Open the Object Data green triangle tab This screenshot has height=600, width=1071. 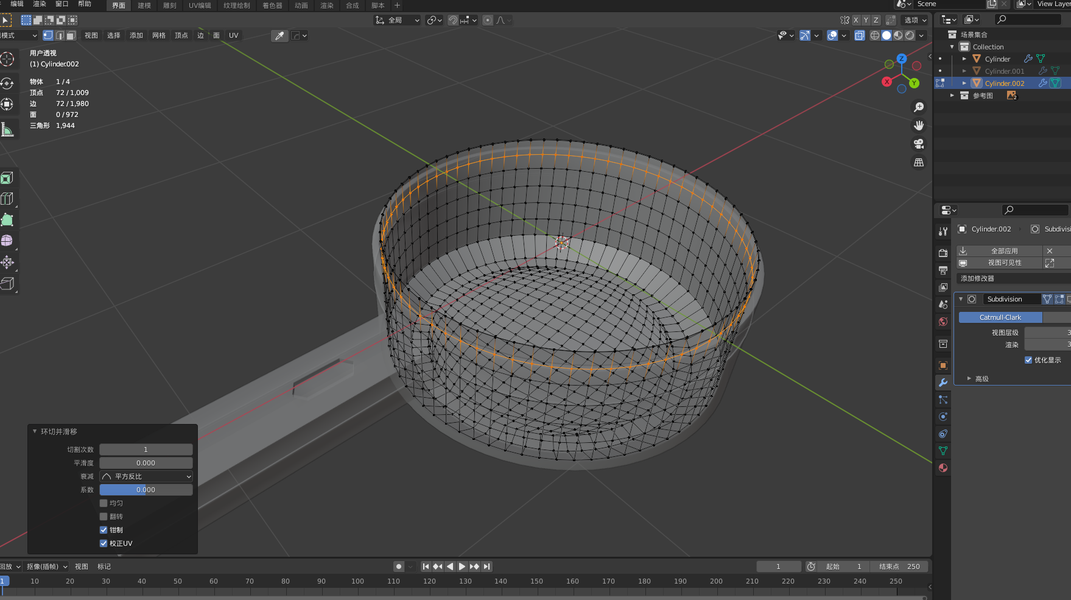coord(943,451)
